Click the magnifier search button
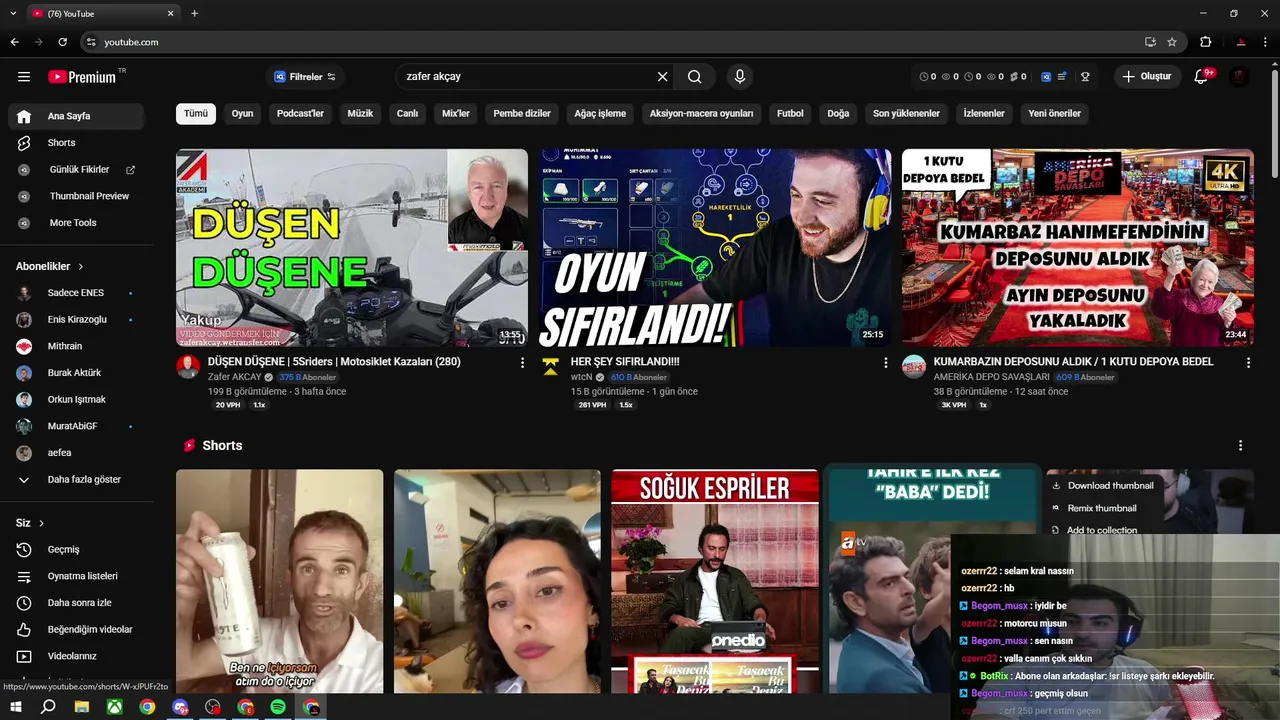This screenshot has width=1280, height=720. pos(695,77)
